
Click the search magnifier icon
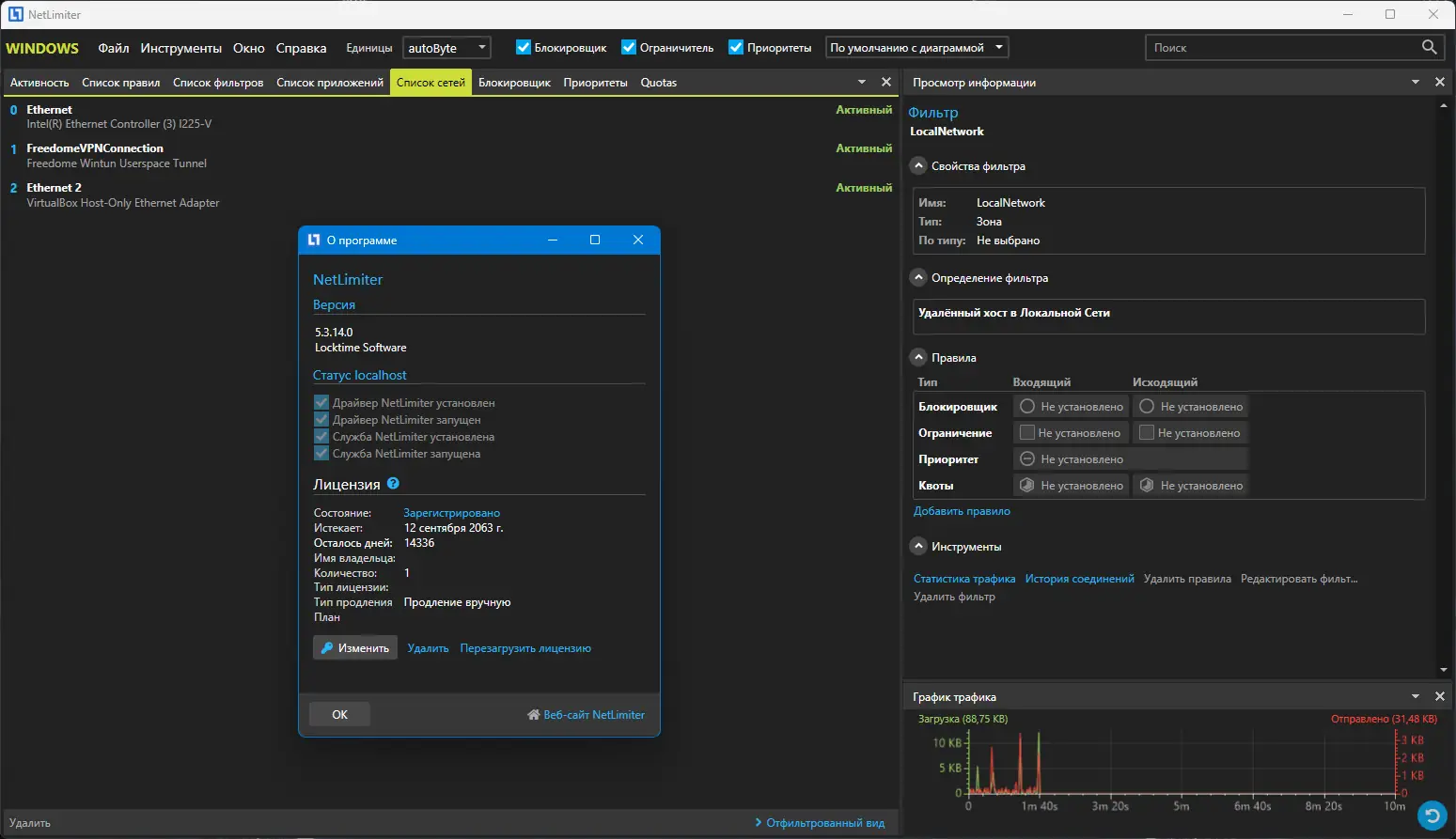[1429, 47]
